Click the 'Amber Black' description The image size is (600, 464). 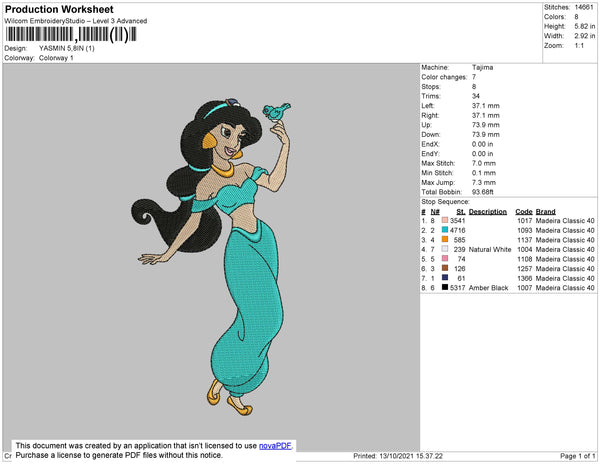[489, 288]
